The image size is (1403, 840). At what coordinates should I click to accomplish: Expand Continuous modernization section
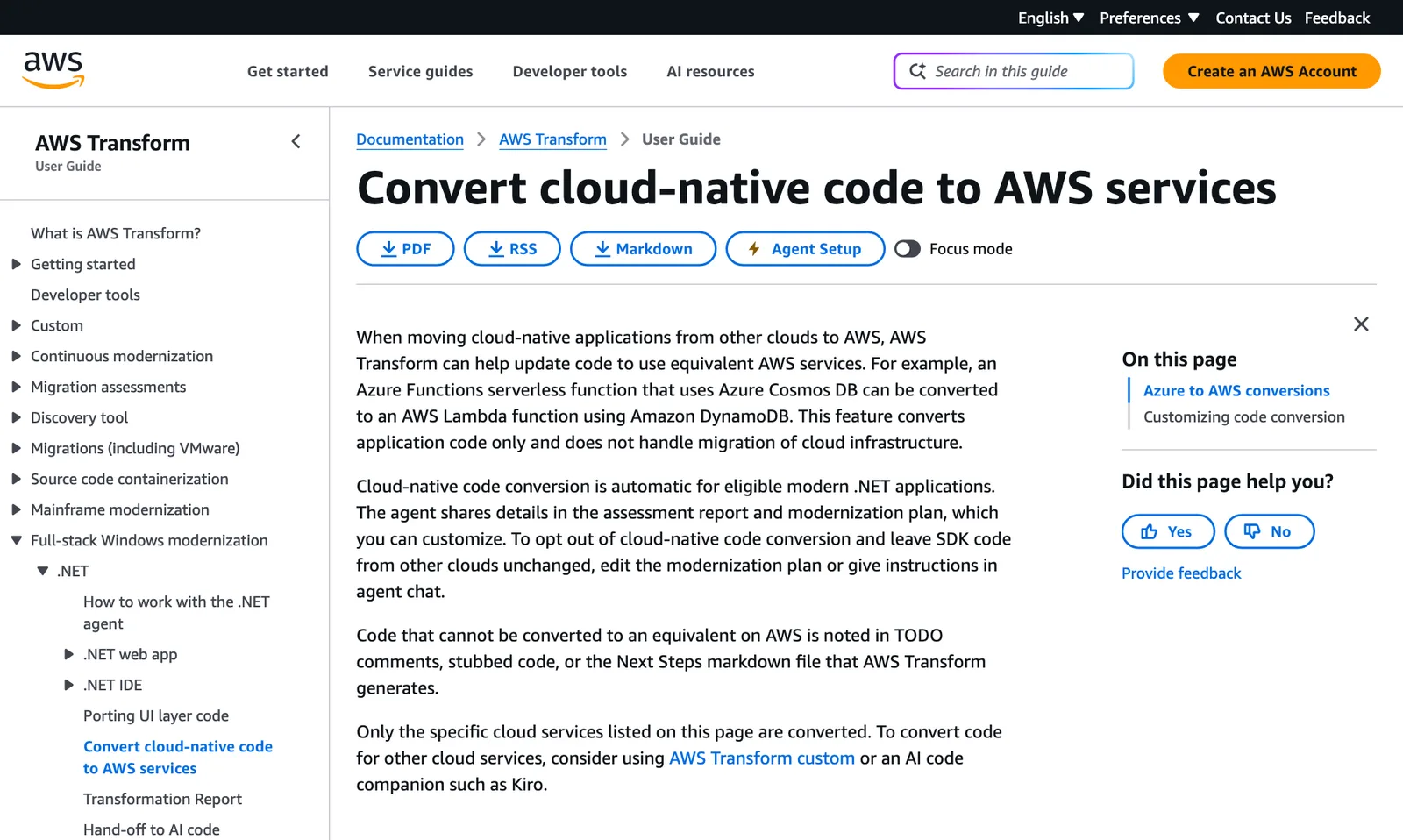[16, 356]
